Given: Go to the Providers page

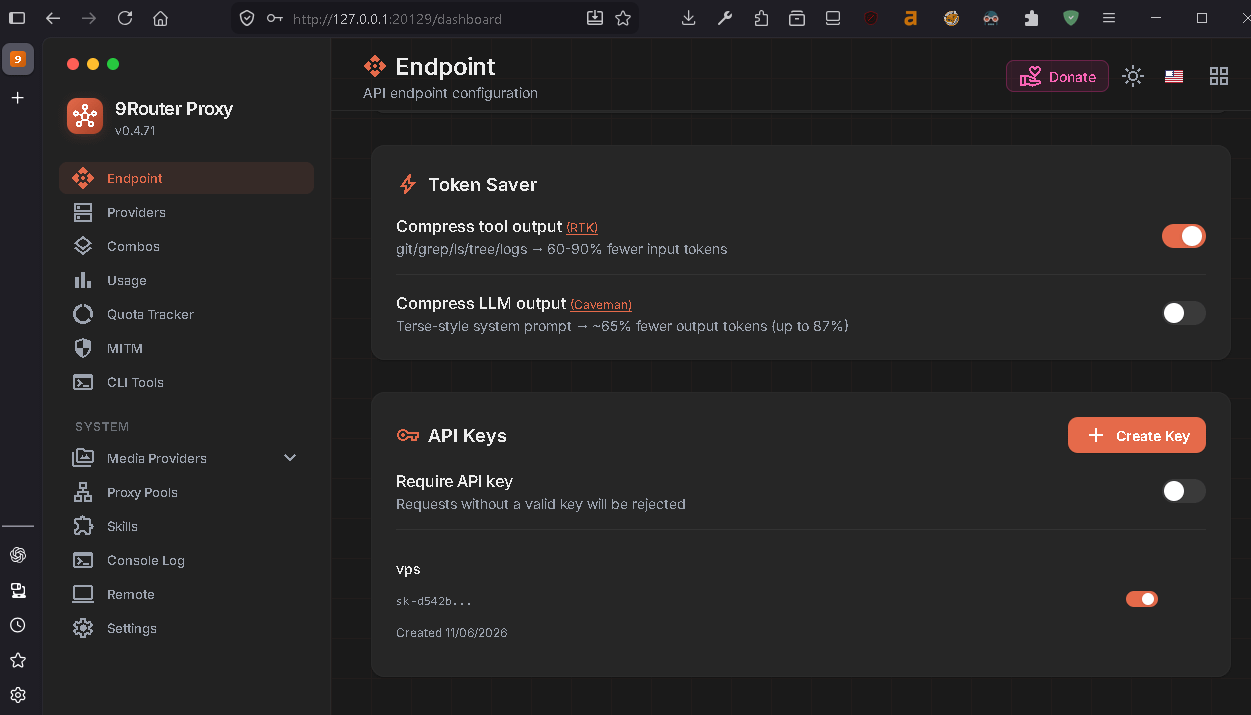Looking at the screenshot, I should pos(187,212).
